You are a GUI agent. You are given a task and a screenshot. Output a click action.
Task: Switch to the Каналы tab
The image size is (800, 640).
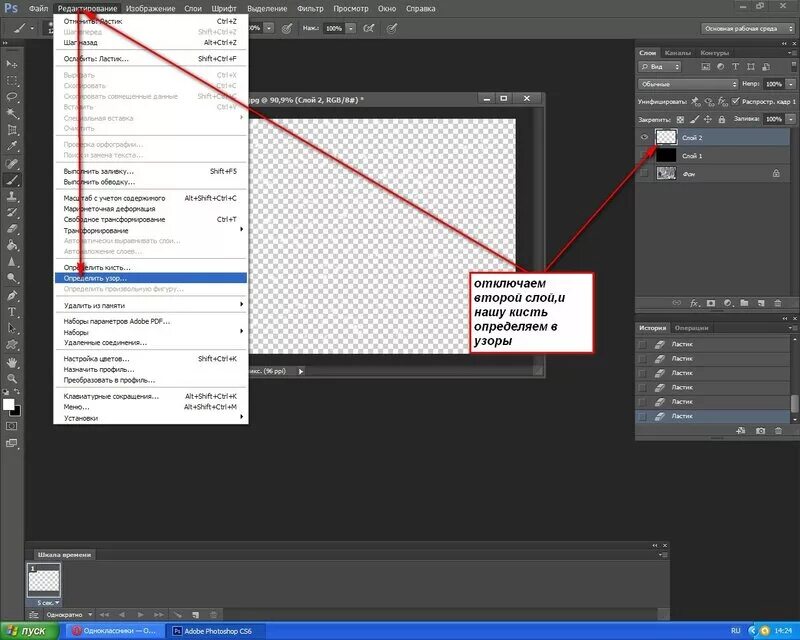click(678, 53)
